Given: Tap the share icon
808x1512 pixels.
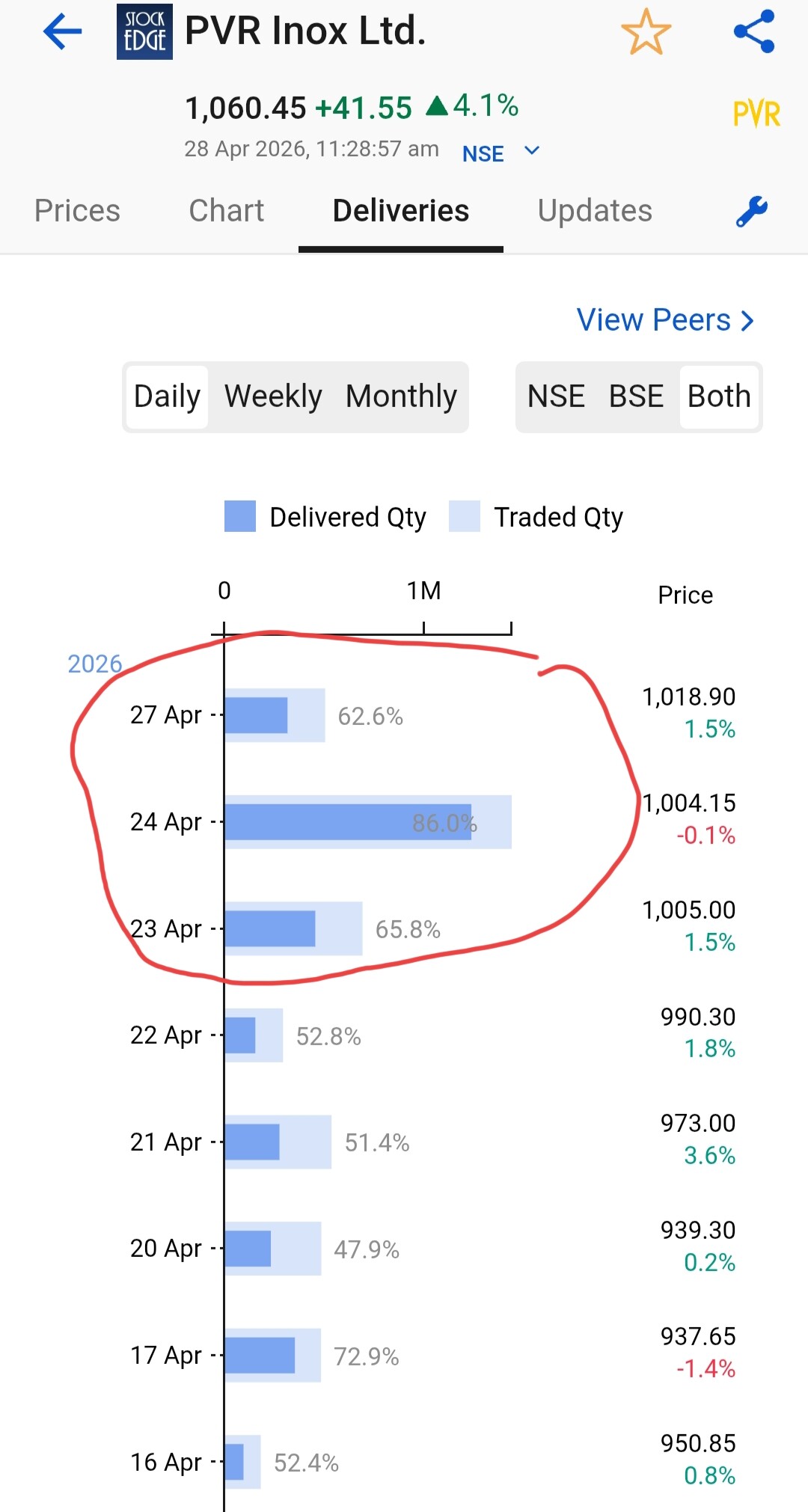Looking at the screenshot, I should (x=754, y=31).
